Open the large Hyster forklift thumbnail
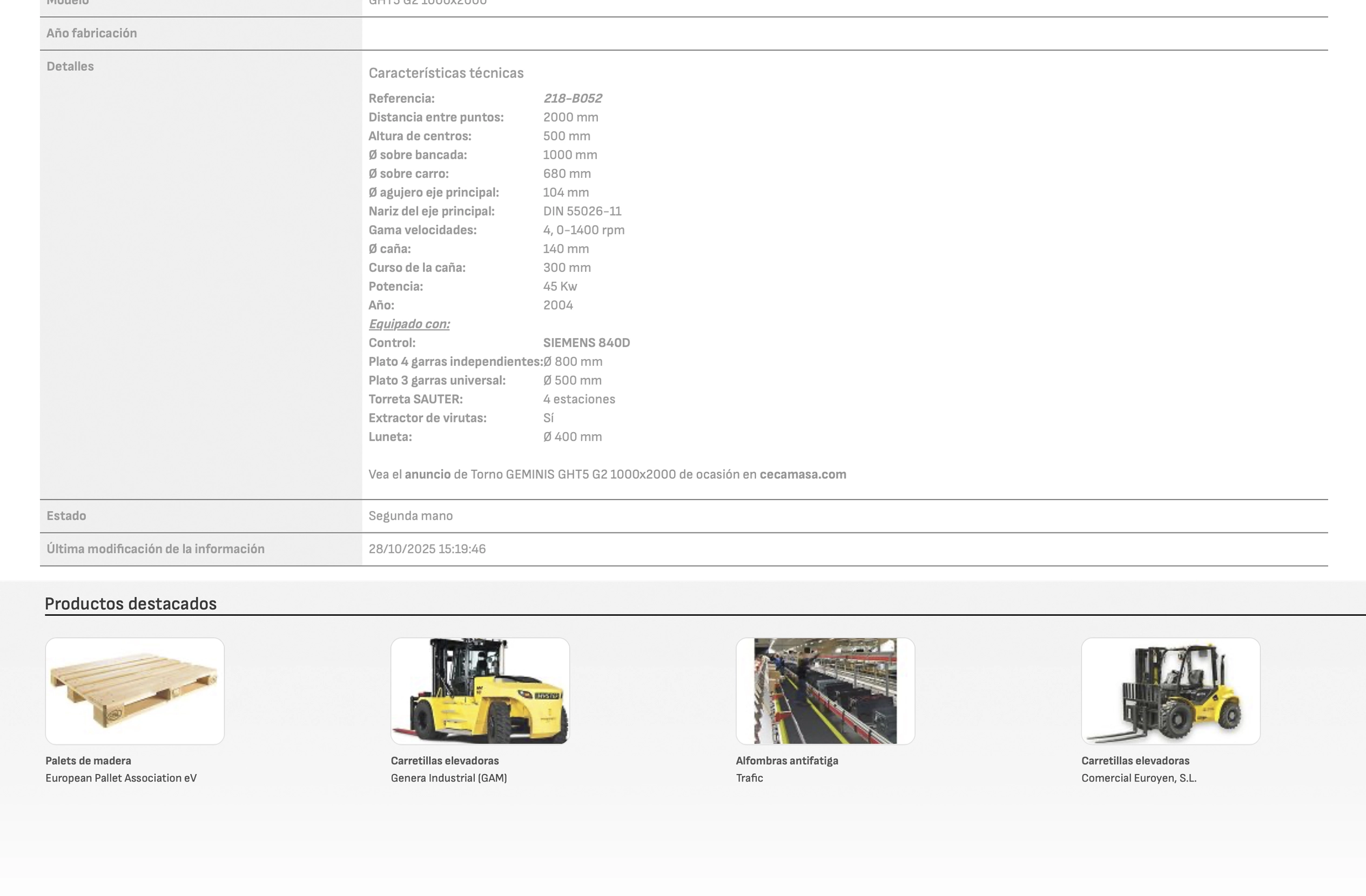 tap(480, 691)
